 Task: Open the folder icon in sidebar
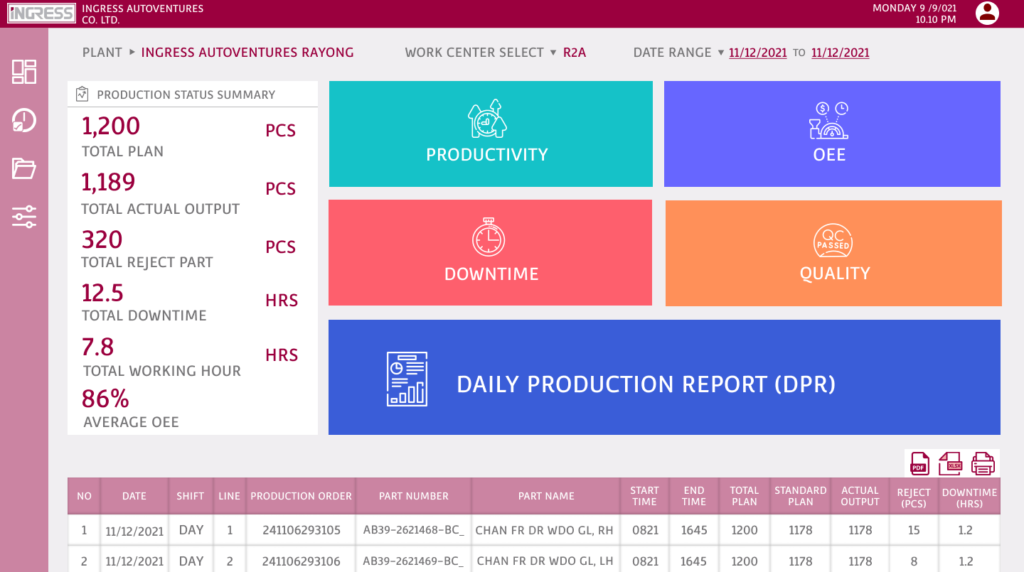point(24,168)
